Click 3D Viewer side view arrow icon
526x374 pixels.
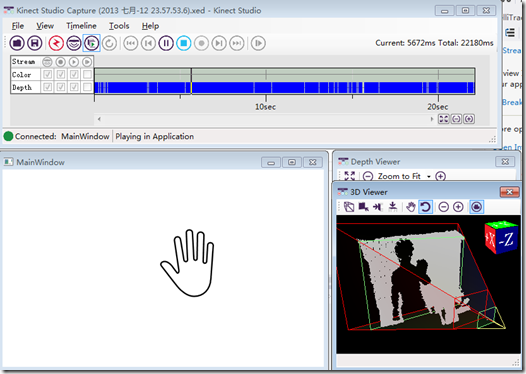point(378,207)
